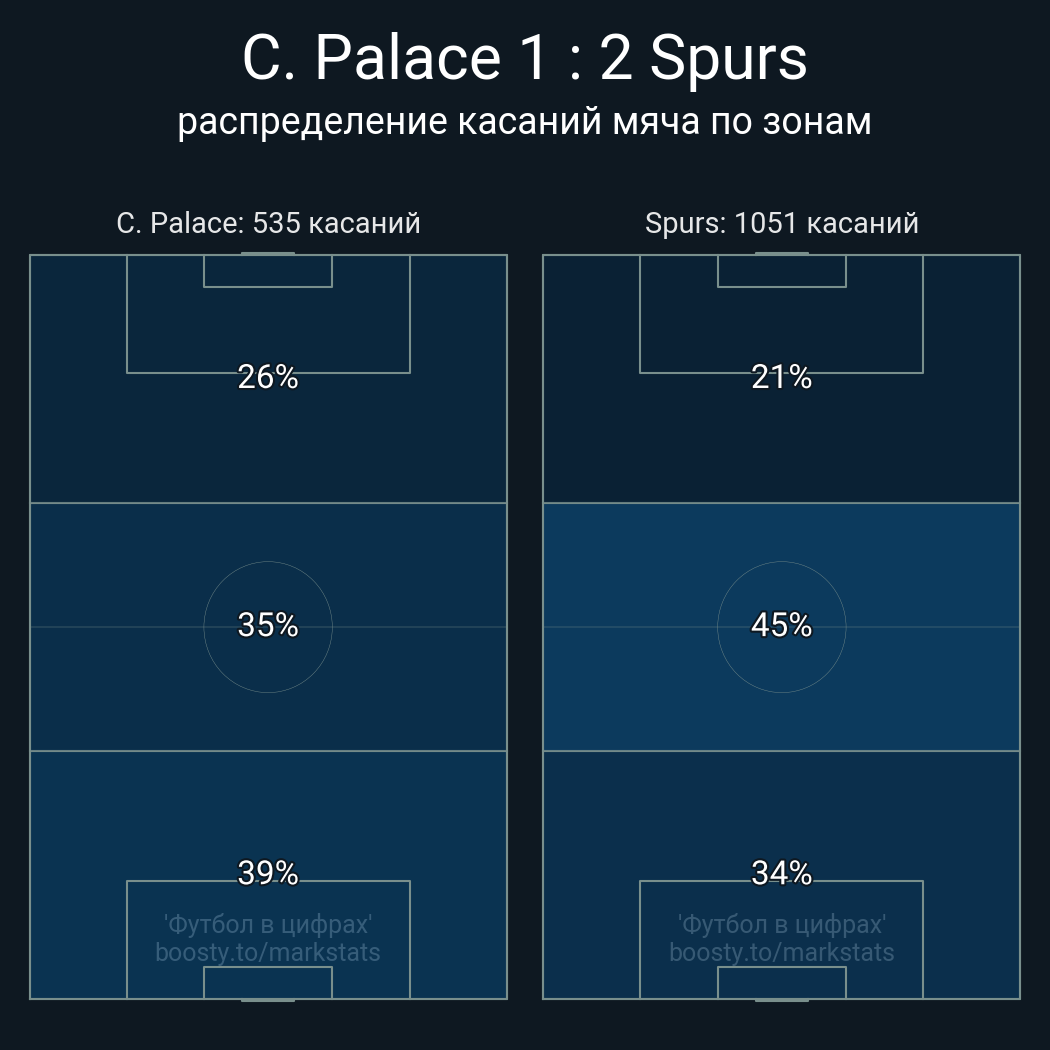The height and width of the screenshot is (1050, 1050).
Task: Select the top six-yard box on Spurs pitch
Action: [781, 271]
